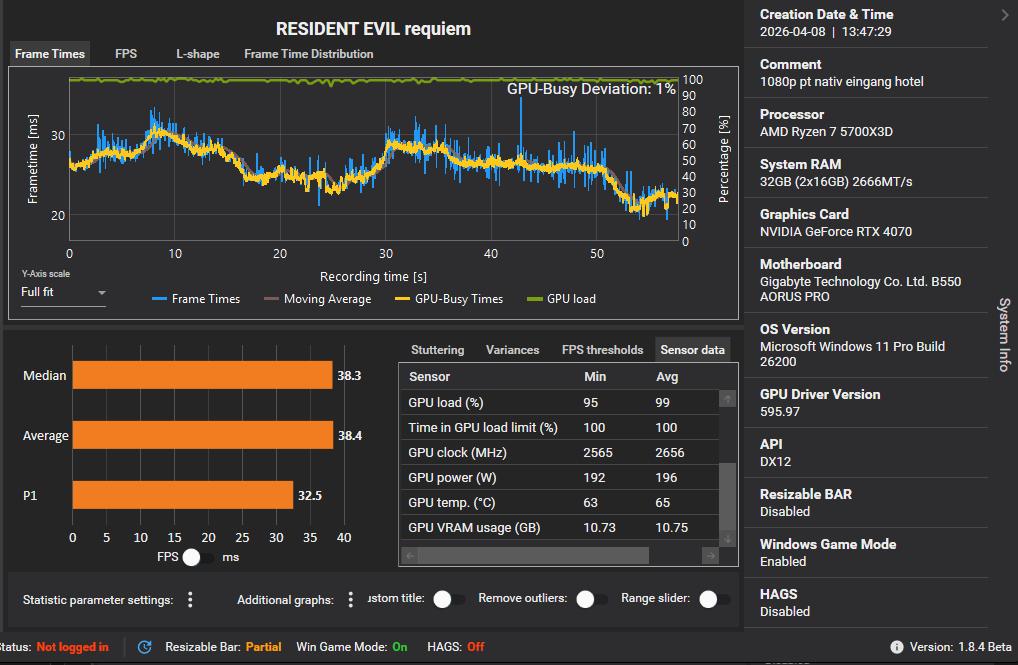Click the GPU-Busy Deviation 1% label
This screenshot has width=1018, height=665.
591,89
